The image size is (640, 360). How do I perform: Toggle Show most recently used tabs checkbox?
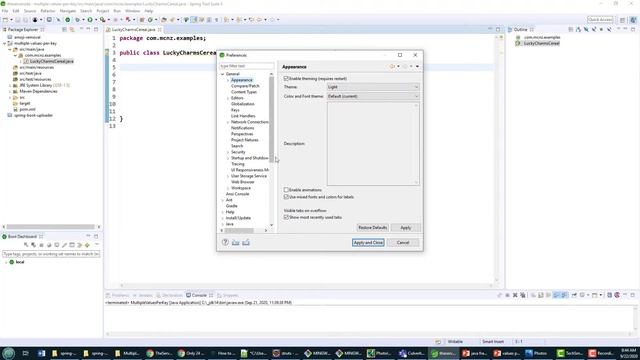(x=286, y=218)
